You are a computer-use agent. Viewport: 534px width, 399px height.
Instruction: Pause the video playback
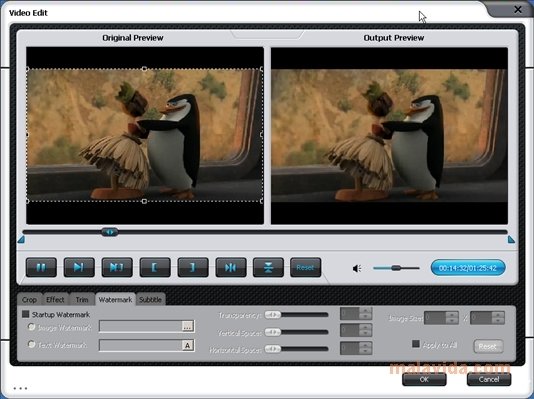click(x=41, y=267)
